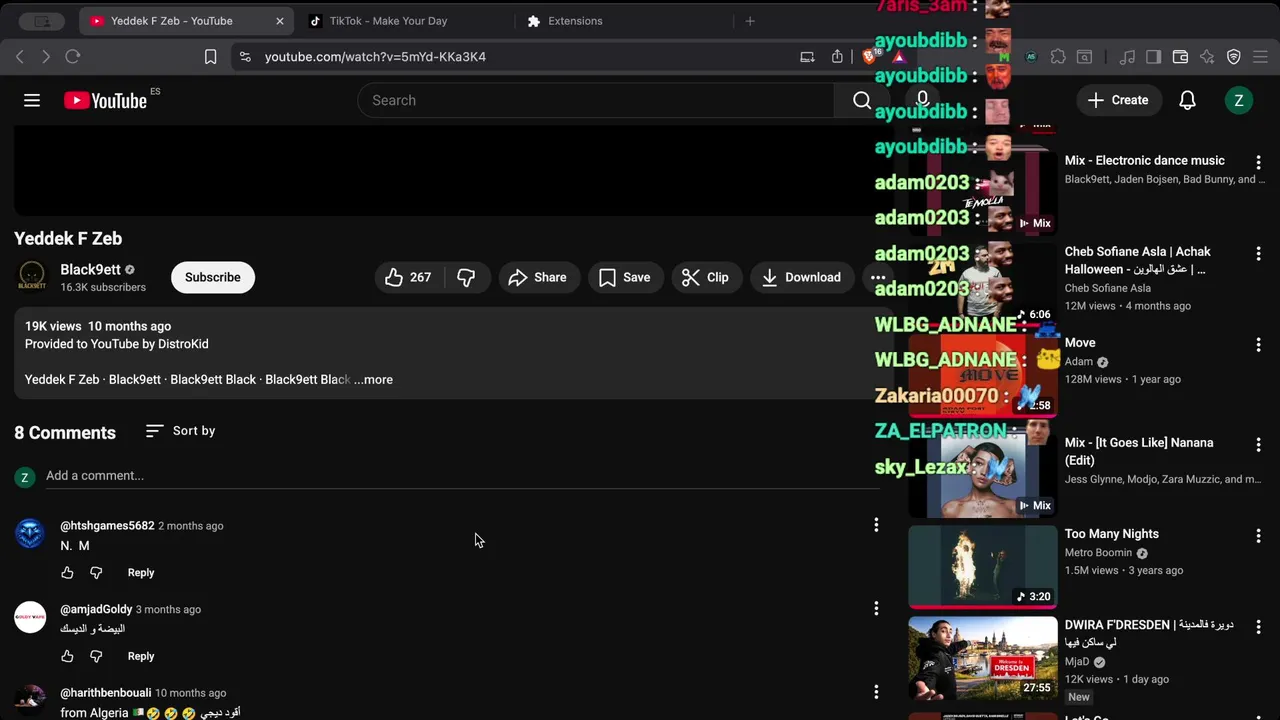This screenshot has width=1280, height=720.
Task: Go back to previous page
Action: click(x=20, y=57)
